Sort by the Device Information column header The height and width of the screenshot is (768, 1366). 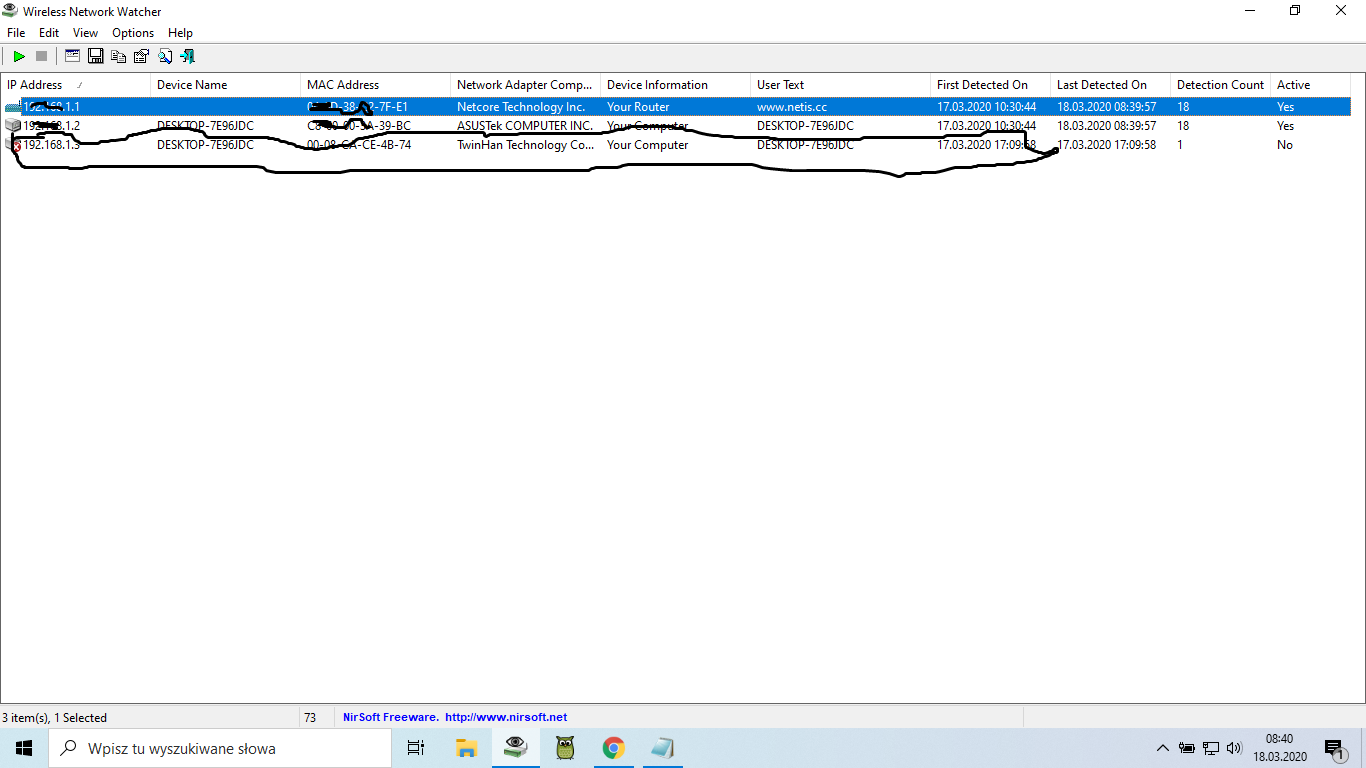point(676,85)
